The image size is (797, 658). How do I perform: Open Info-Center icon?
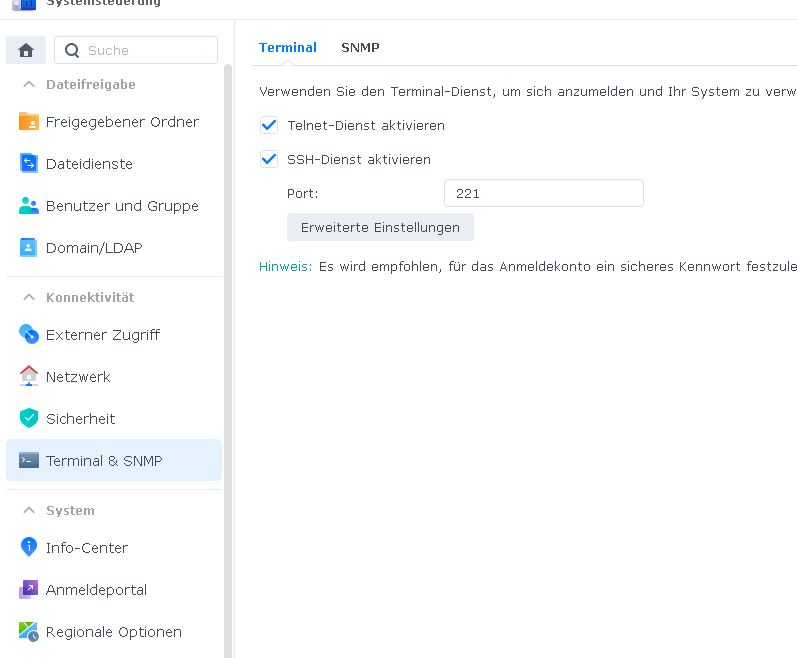click(x=28, y=548)
